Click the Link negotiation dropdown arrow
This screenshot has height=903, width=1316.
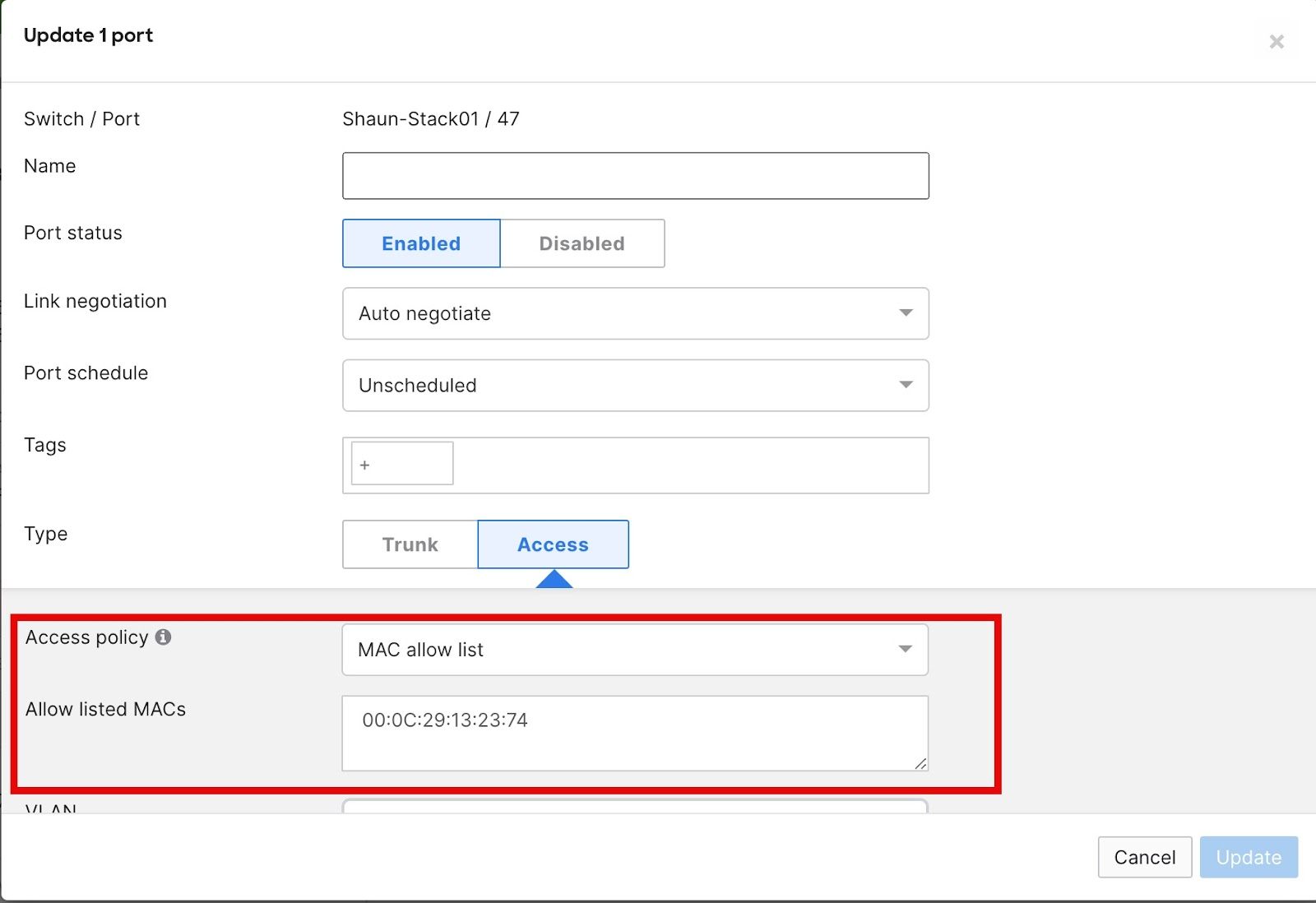[x=906, y=313]
